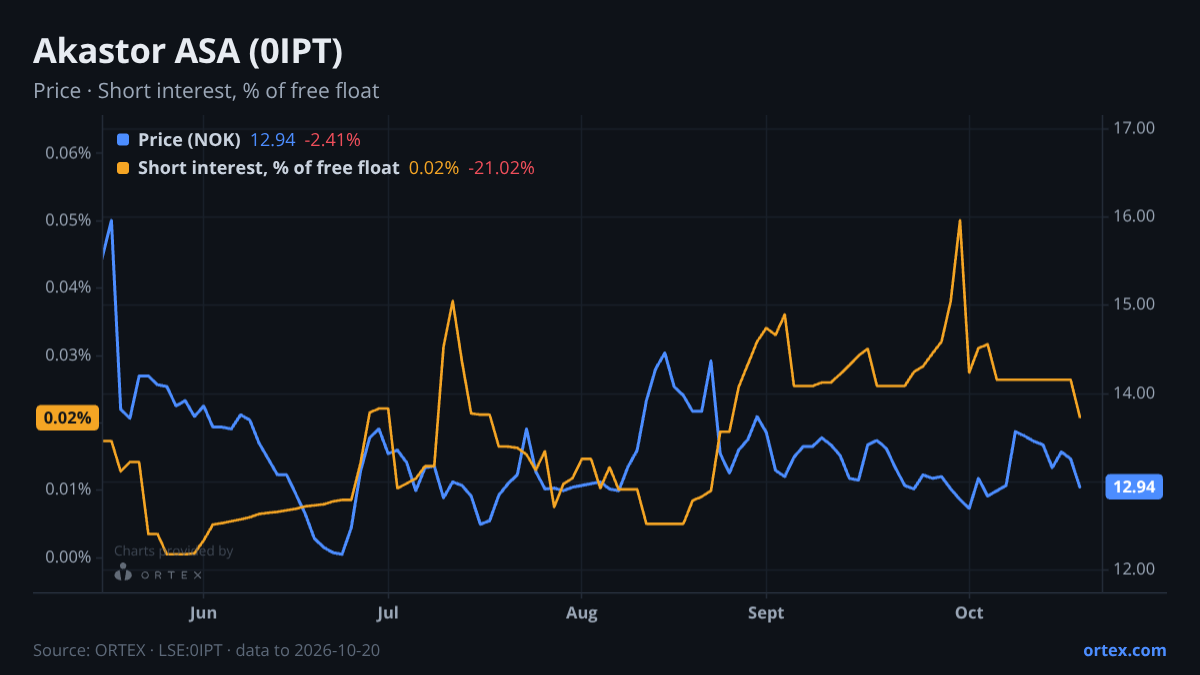The height and width of the screenshot is (675, 1200).
Task: Click the Jun x-axis label
Action: pyautogui.click(x=203, y=612)
